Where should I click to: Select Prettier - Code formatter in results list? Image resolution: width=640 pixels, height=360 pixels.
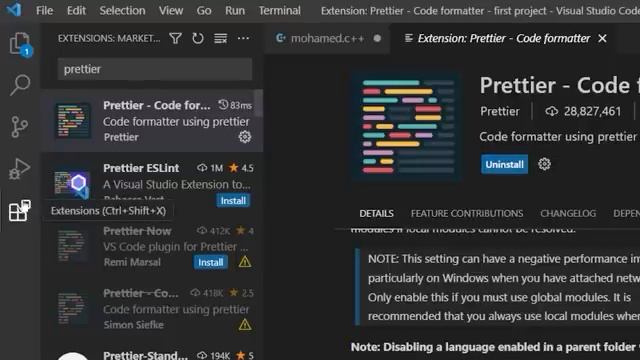[152, 121]
